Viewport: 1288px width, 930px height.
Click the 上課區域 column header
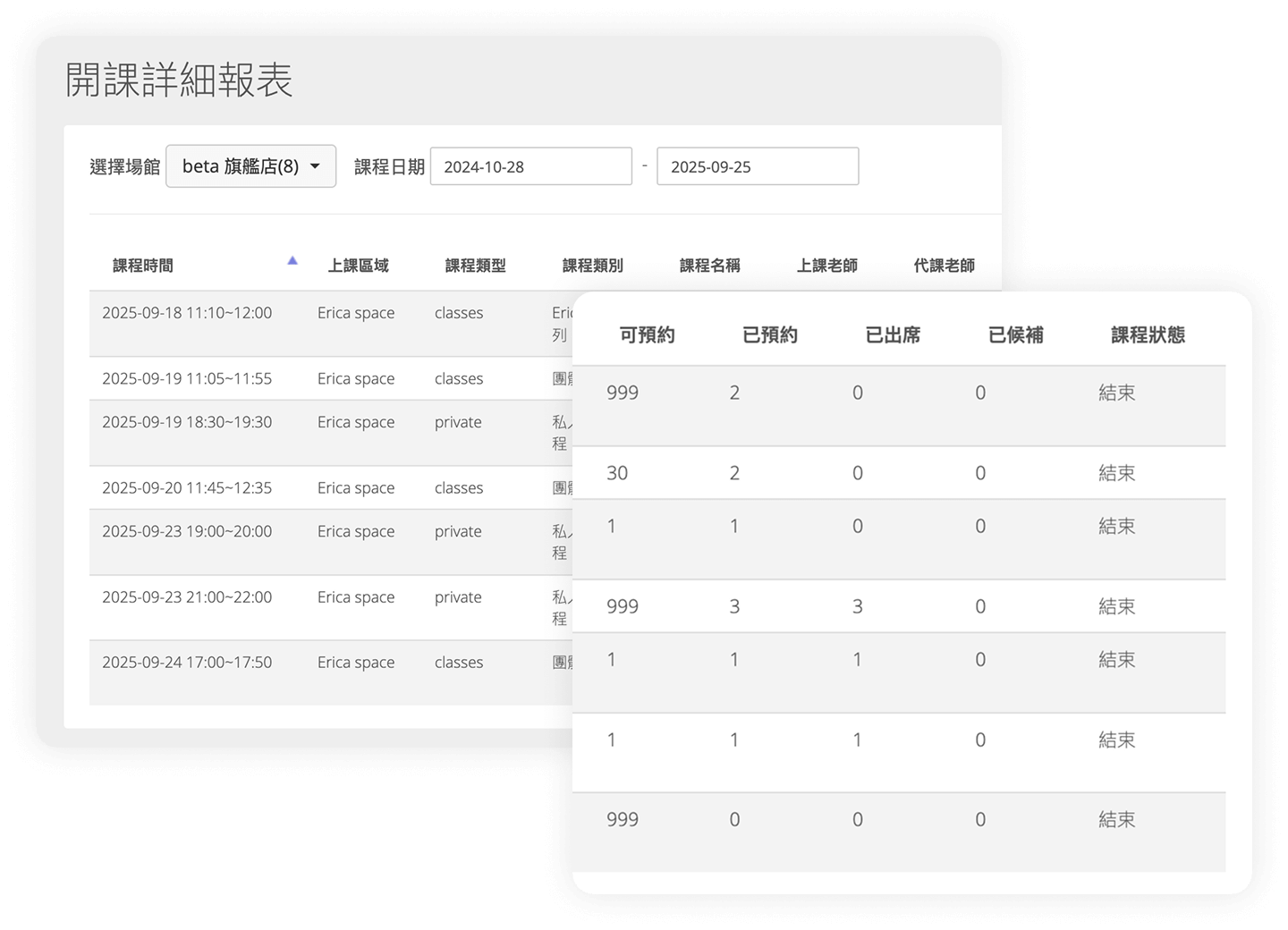click(359, 265)
